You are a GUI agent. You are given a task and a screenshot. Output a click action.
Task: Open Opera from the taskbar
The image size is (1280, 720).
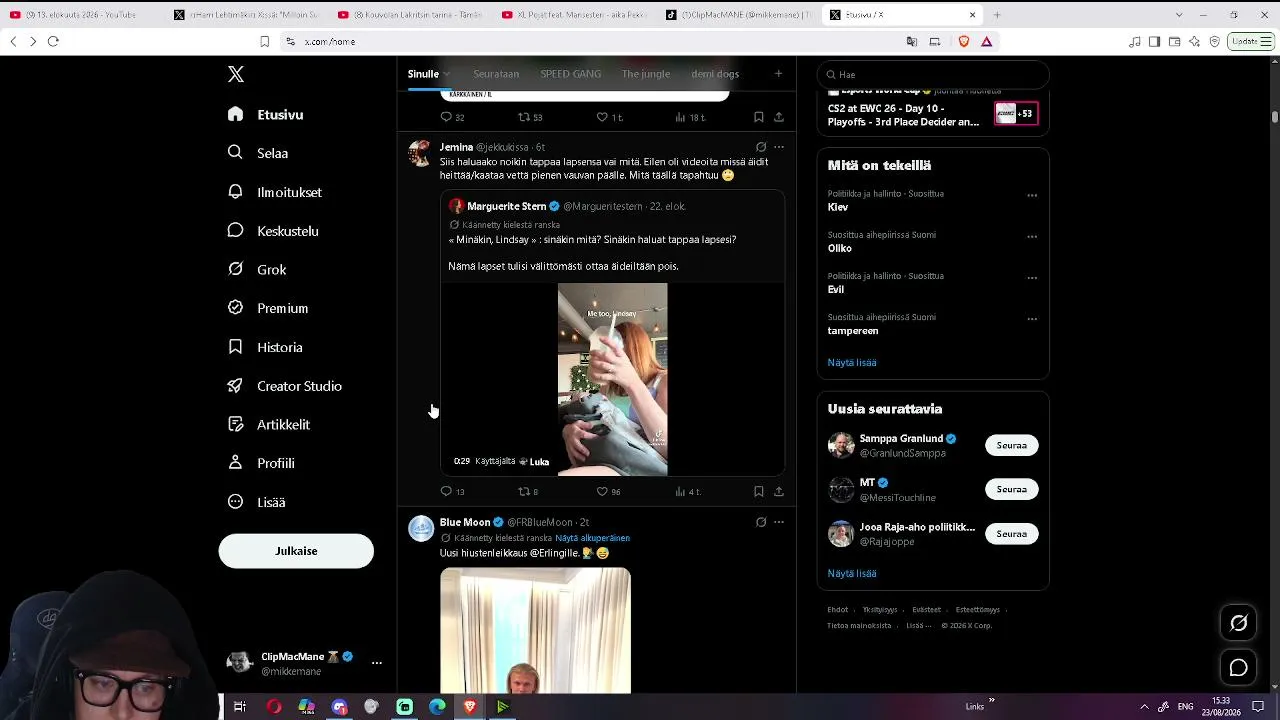(274, 707)
